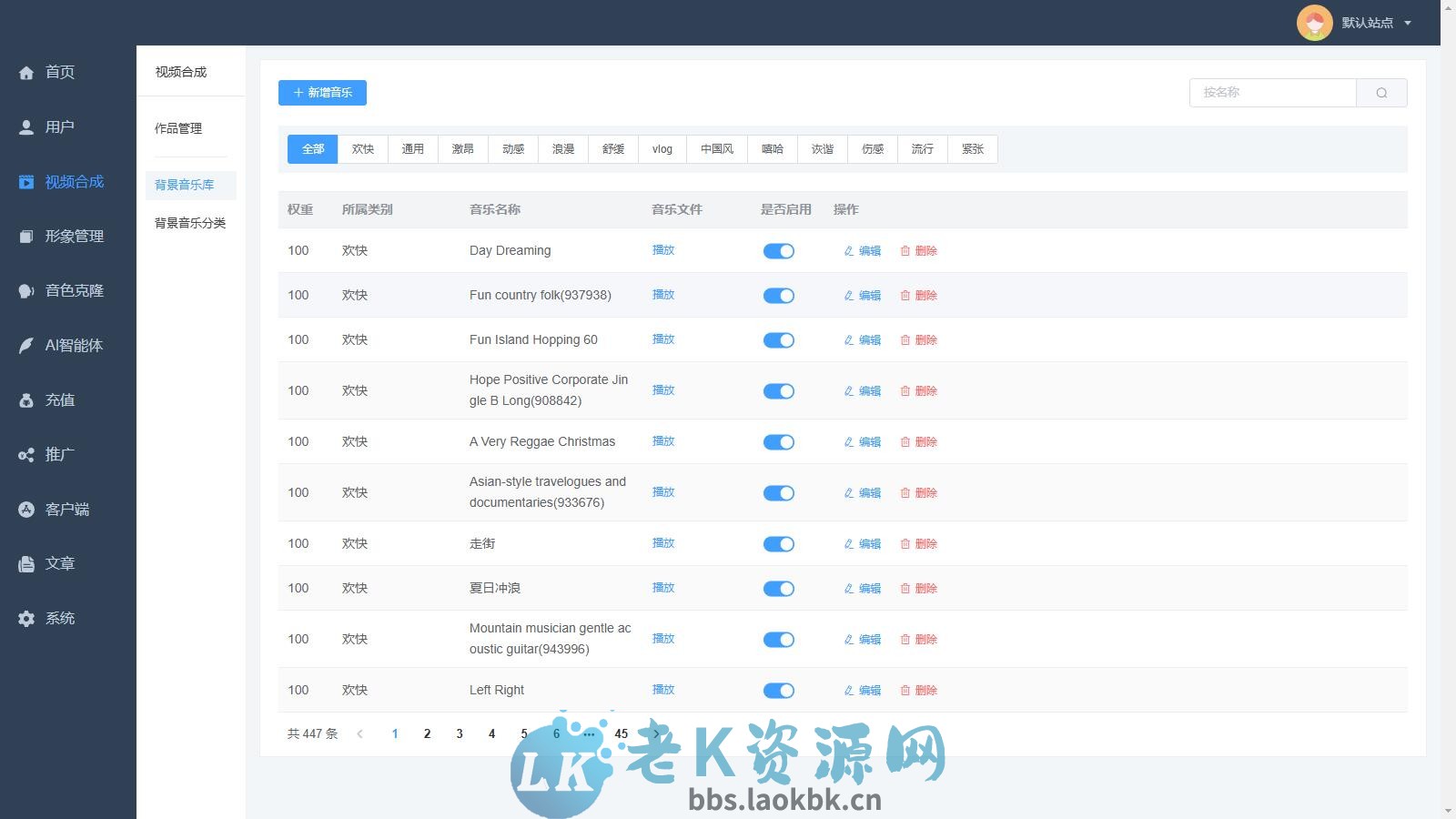The width and height of the screenshot is (1456, 819).
Task: Turn off the 夏日冲浪 enable switch
Action: [x=779, y=588]
